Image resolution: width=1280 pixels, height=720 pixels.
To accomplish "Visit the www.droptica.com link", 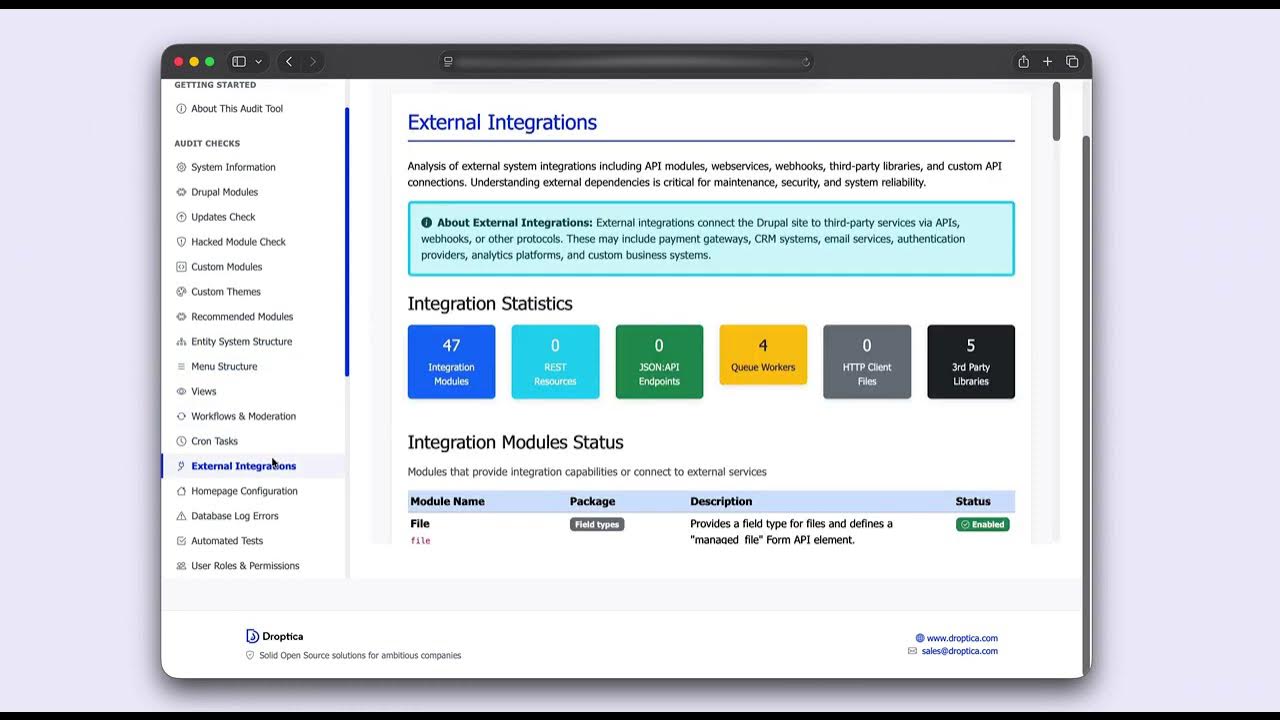I will click(x=963, y=638).
